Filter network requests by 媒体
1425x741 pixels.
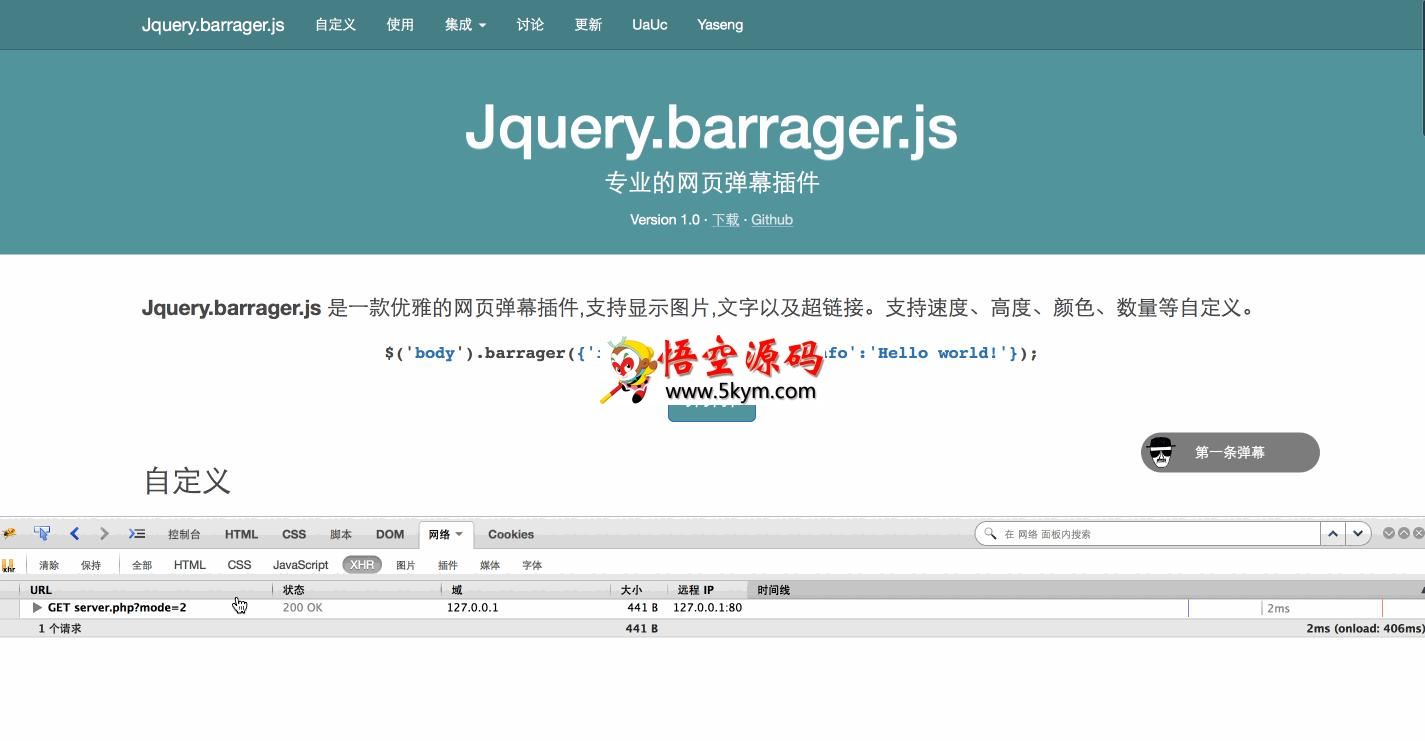tap(489, 565)
